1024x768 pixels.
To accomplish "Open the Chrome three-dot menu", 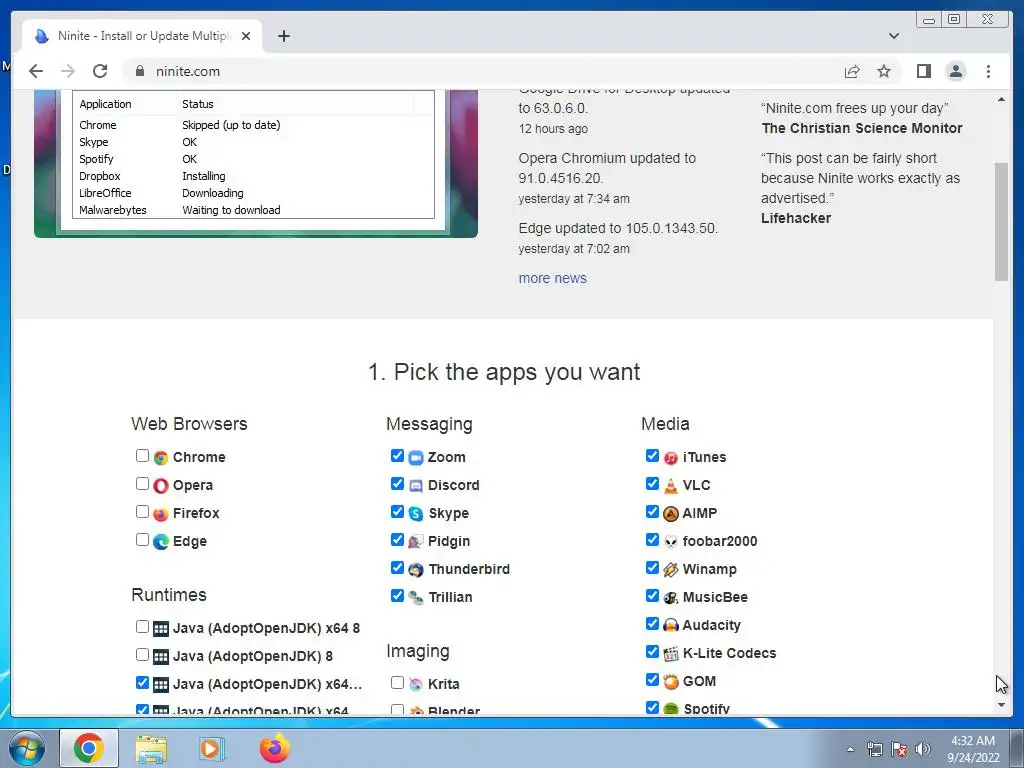I will click(x=988, y=71).
